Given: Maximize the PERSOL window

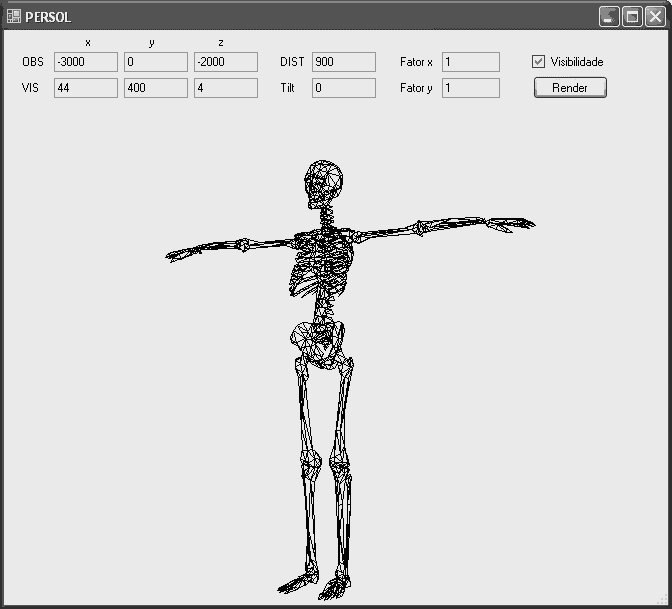Looking at the screenshot, I should (632, 17).
